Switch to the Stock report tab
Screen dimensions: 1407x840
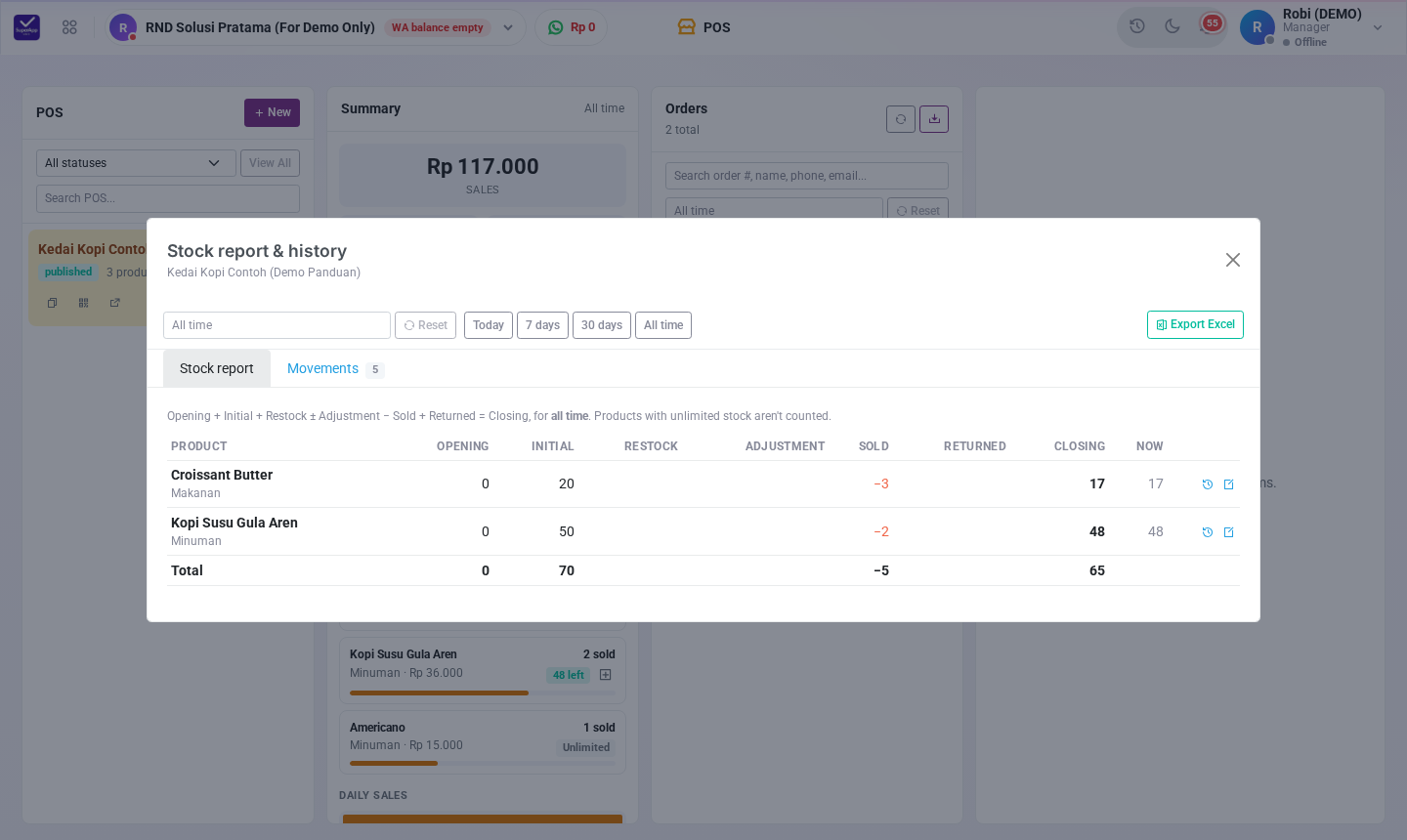pyautogui.click(x=217, y=368)
